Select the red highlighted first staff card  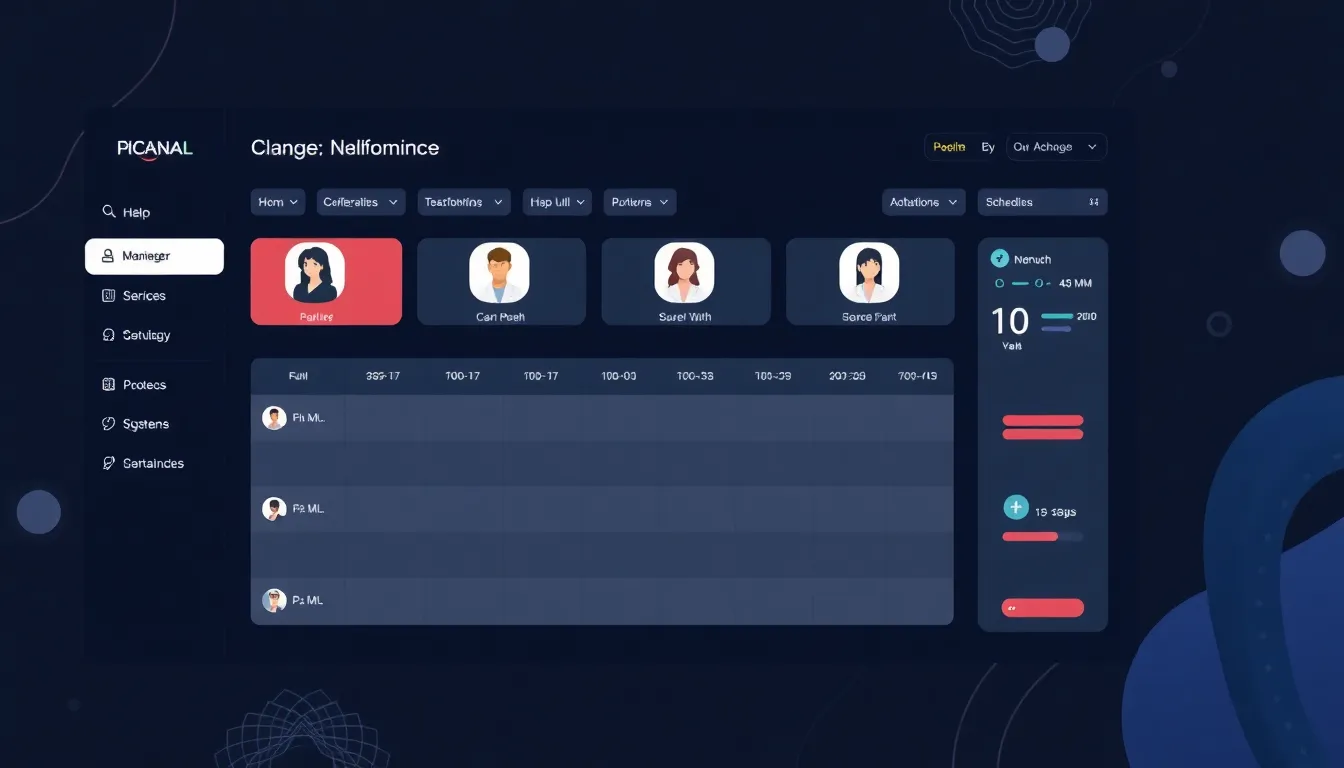(x=326, y=281)
